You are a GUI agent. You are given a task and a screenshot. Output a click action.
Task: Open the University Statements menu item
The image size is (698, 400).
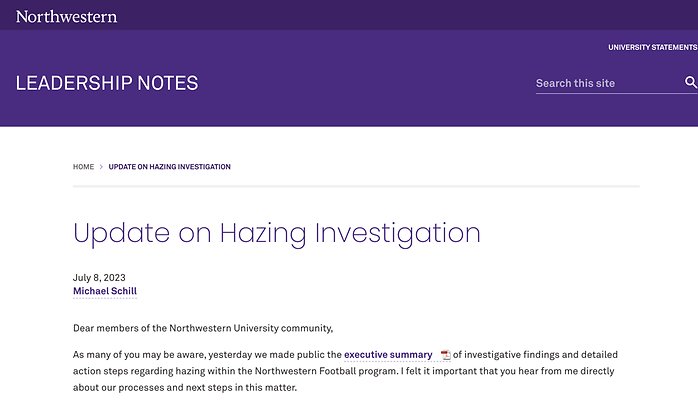(652, 47)
